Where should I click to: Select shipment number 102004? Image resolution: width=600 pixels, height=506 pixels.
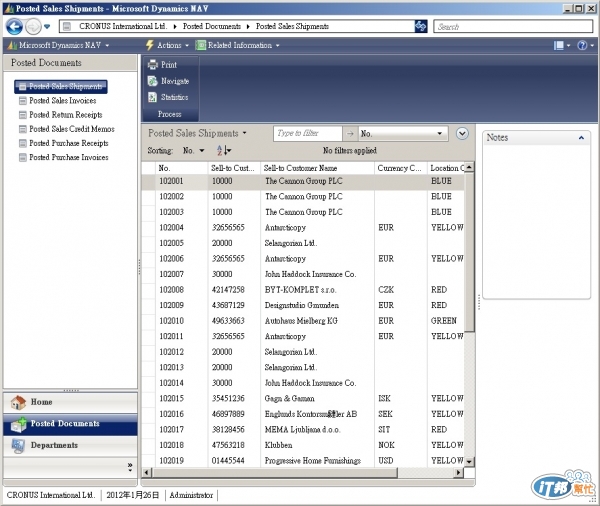(x=171, y=228)
